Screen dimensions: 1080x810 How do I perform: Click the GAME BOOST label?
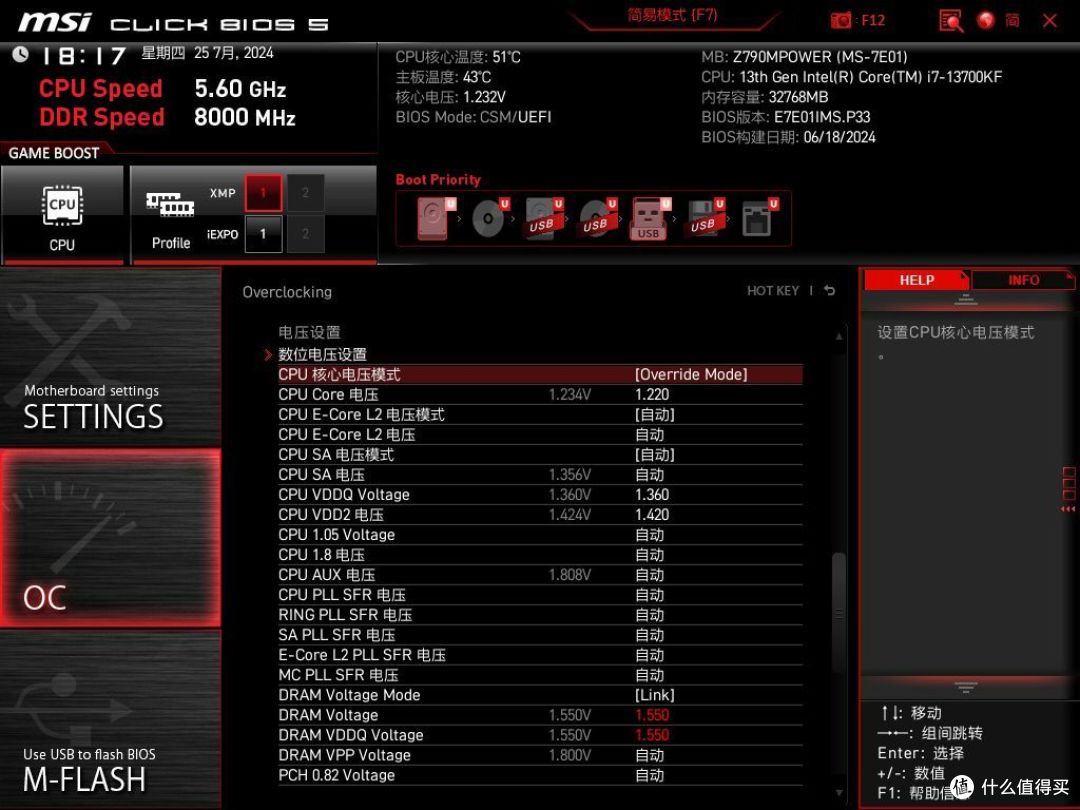tap(54, 153)
